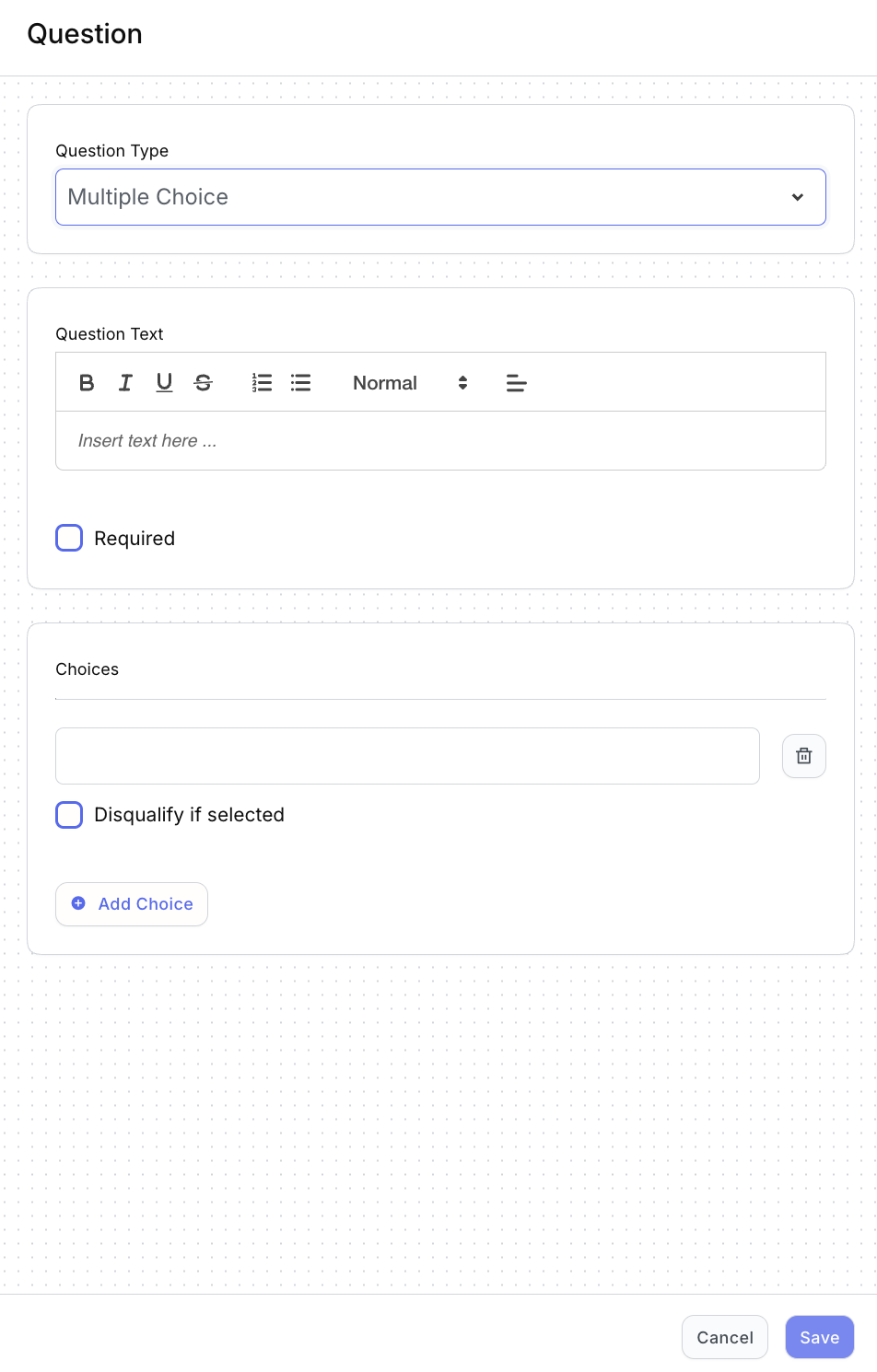
Task: Cancel editing the question
Action: [x=725, y=1337]
